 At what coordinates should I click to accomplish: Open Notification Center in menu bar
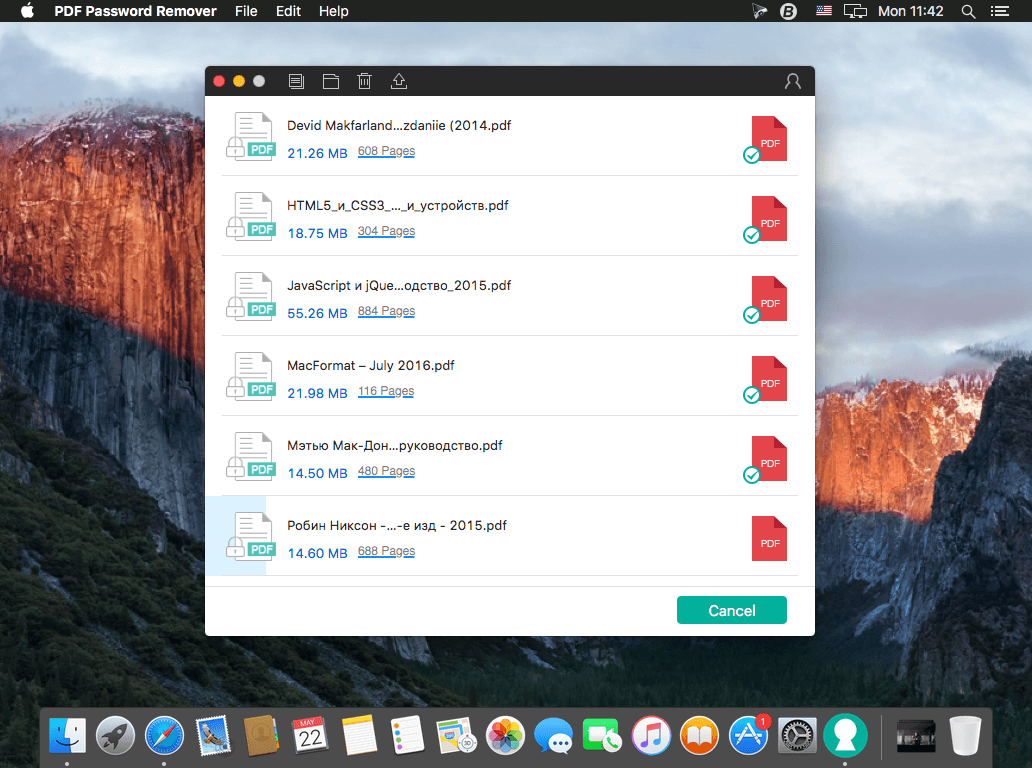point(1000,11)
